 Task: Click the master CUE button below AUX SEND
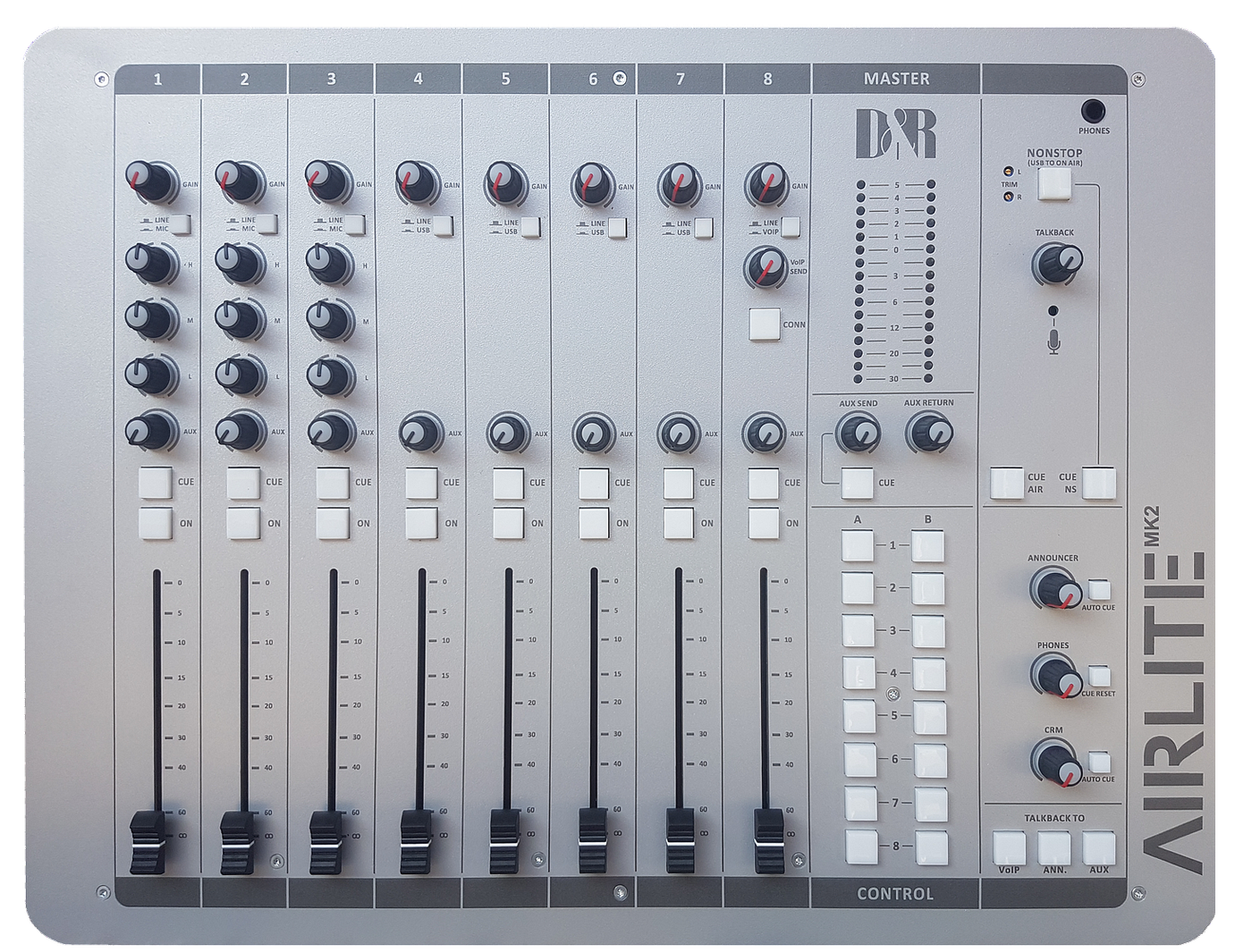click(x=857, y=483)
